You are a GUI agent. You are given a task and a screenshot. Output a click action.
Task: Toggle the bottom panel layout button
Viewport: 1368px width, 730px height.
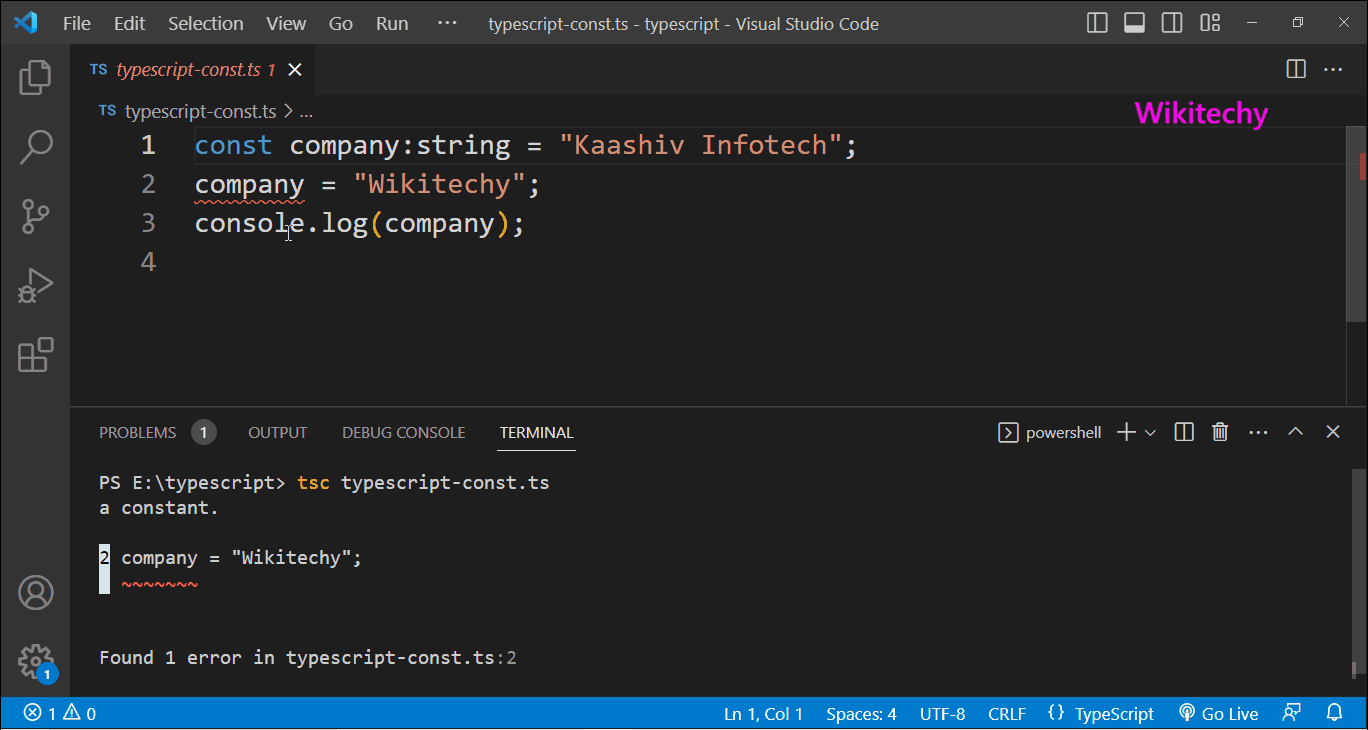coord(1134,23)
